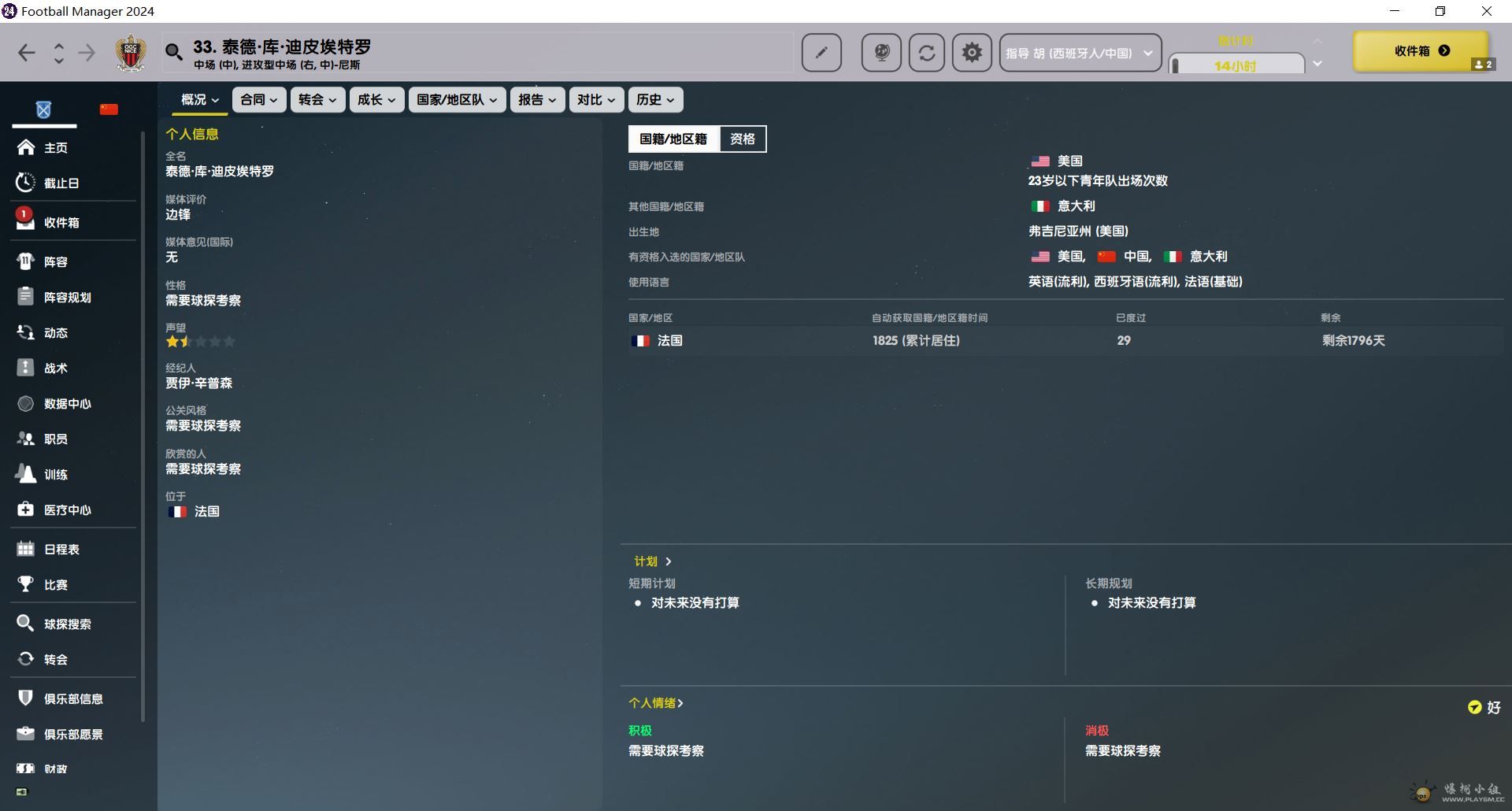Expand the 对比 comparison dropdown
This screenshot has width=1512, height=811.
(596, 99)
